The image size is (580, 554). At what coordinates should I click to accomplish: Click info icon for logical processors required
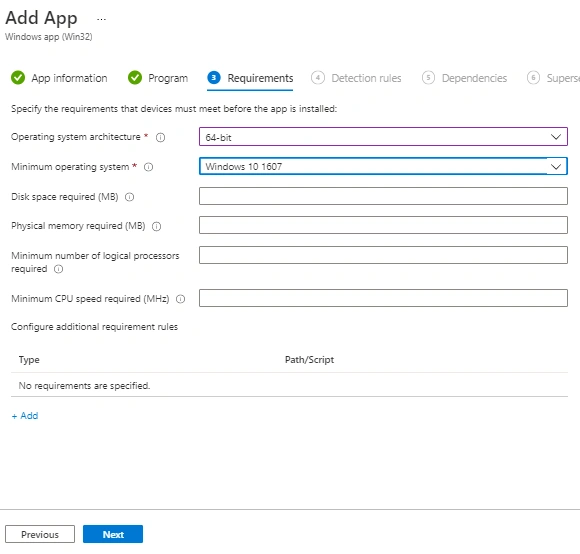click(58, 269)
